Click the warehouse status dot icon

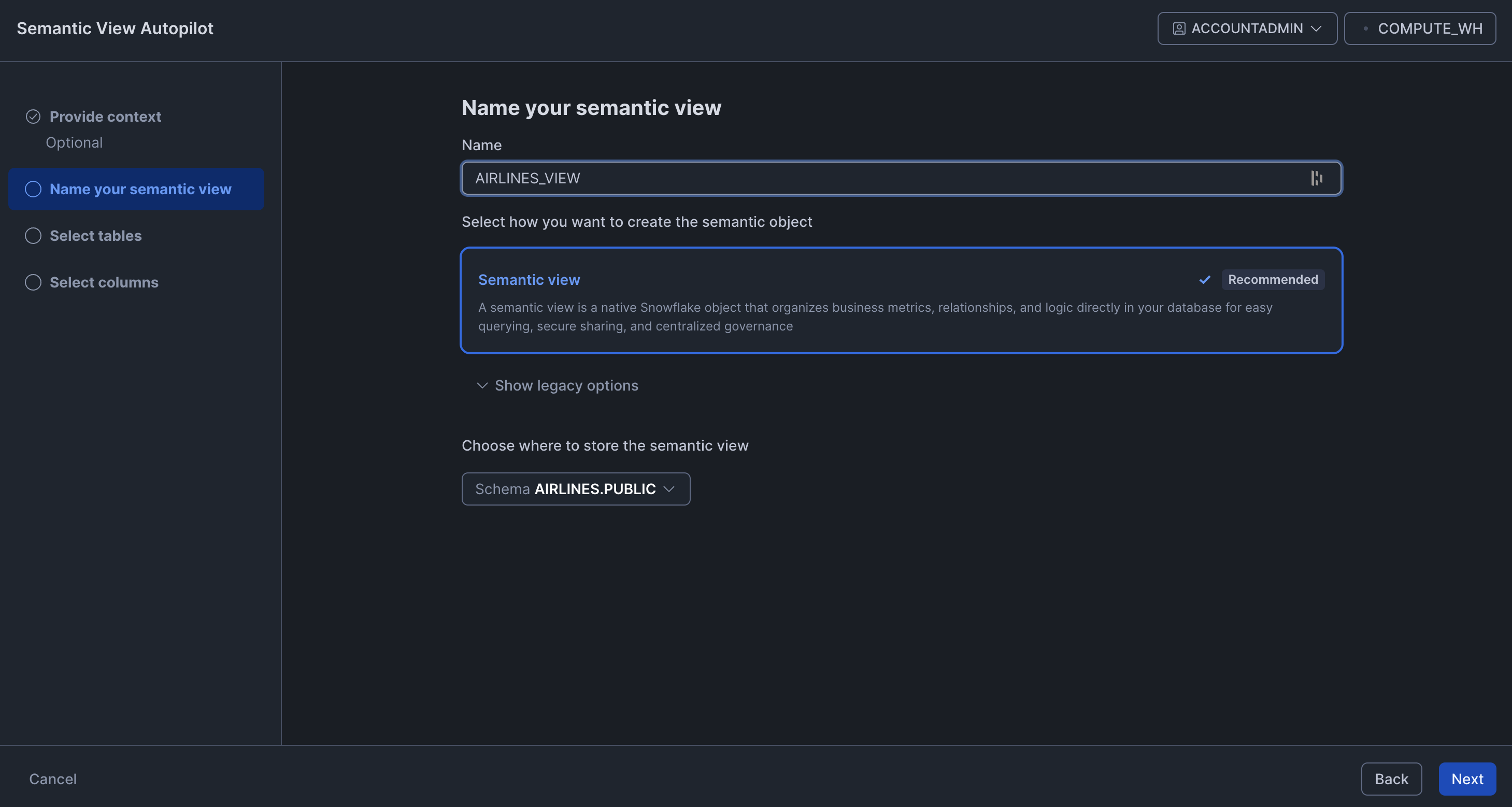pos(1366,28)
